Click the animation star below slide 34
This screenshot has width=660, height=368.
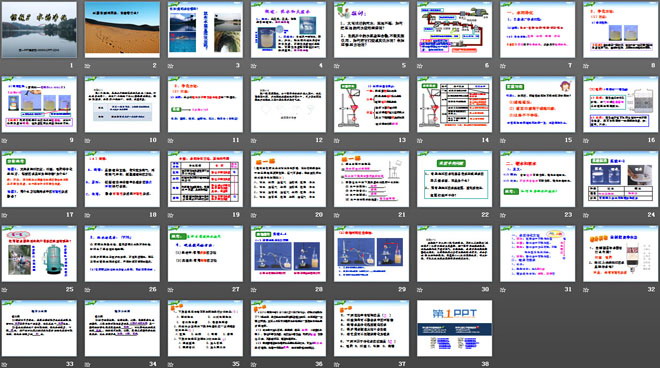point(88,364)
